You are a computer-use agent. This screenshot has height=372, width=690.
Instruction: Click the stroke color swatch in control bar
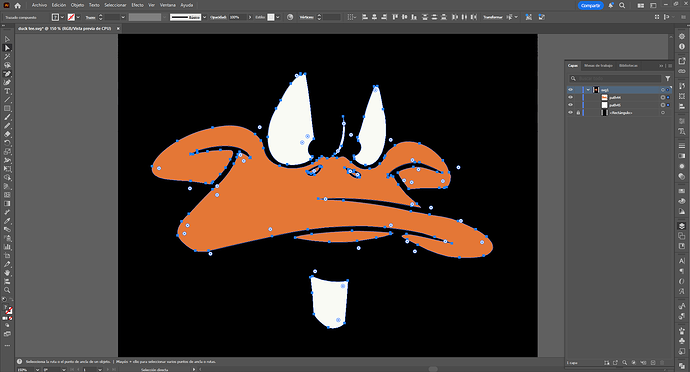[71, 17]
